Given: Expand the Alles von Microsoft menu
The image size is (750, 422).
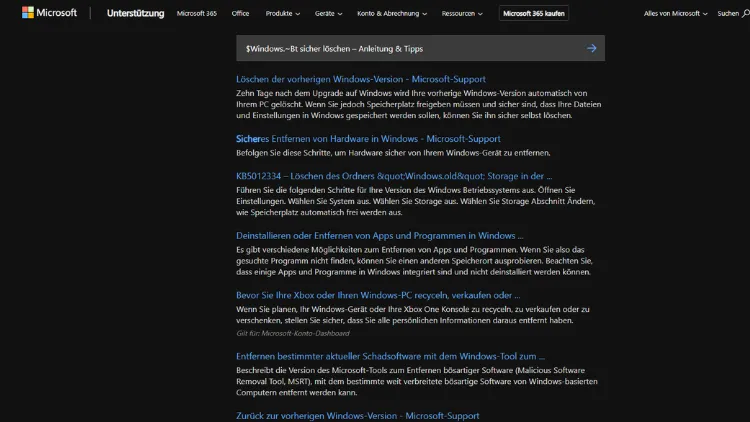Looking at the screenshot, I should tap(675, 13).
